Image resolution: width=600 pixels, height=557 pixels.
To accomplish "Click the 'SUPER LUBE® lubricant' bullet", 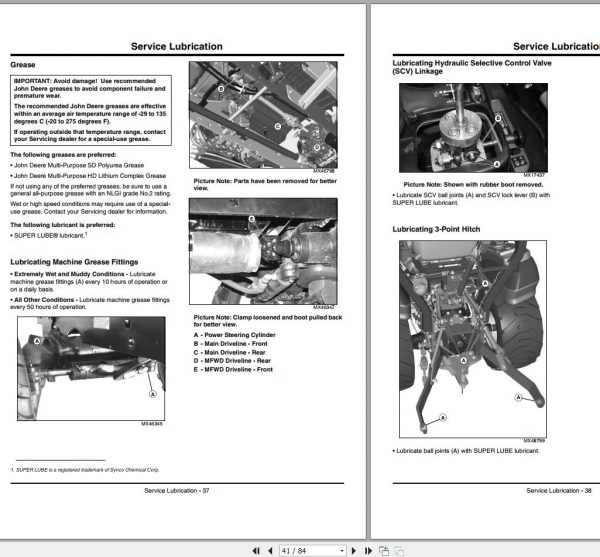I will coord(49,235).
